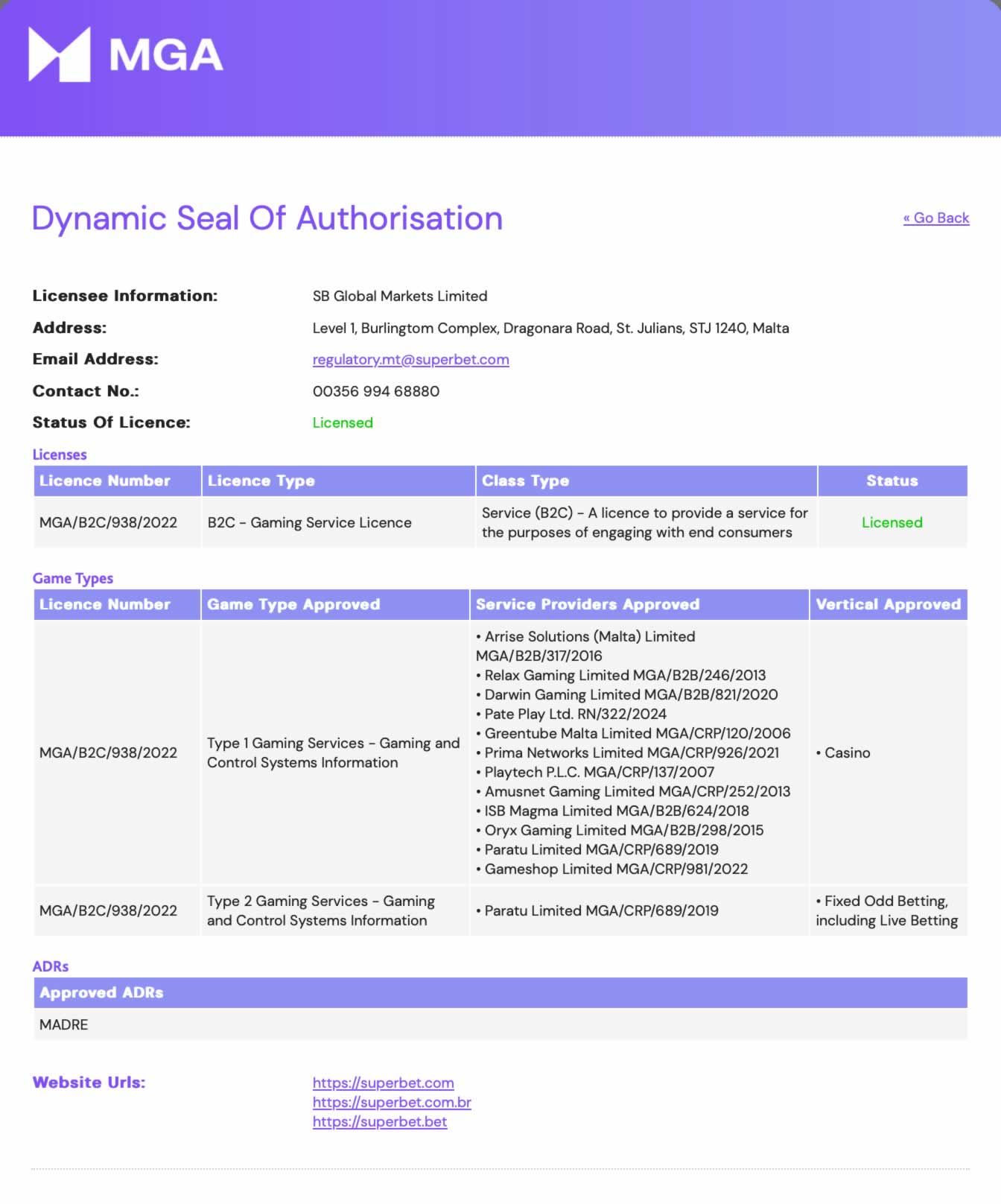Click Arrise Solutions (Malta) Limited entry
The height and width of the screenshot is (1204, 1001).
tap(585, 646)
